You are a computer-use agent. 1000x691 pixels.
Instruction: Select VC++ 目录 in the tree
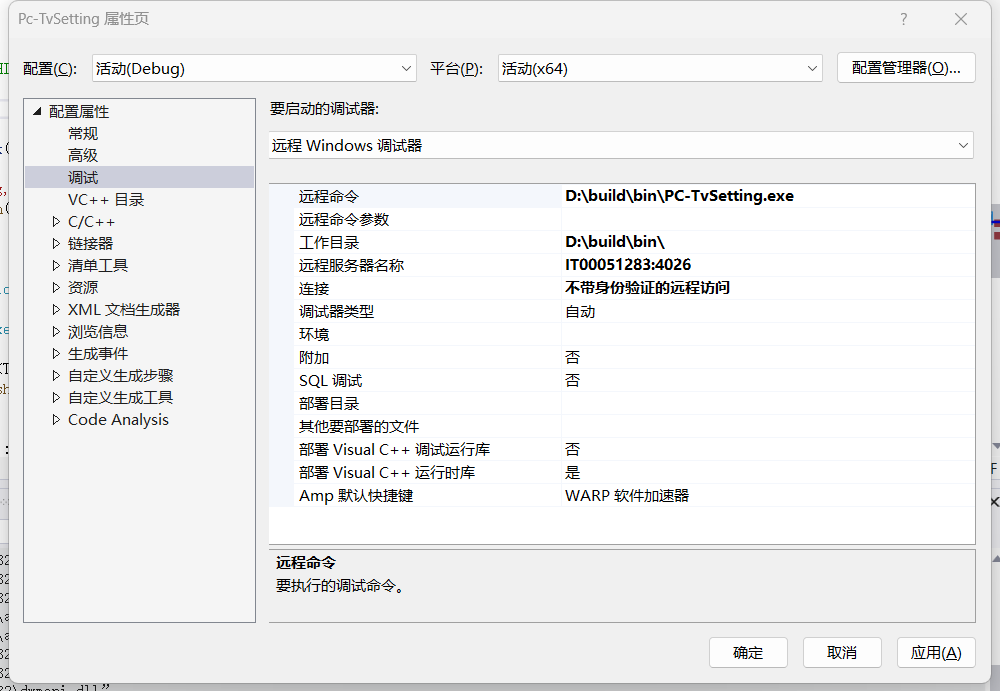point(106,200)
